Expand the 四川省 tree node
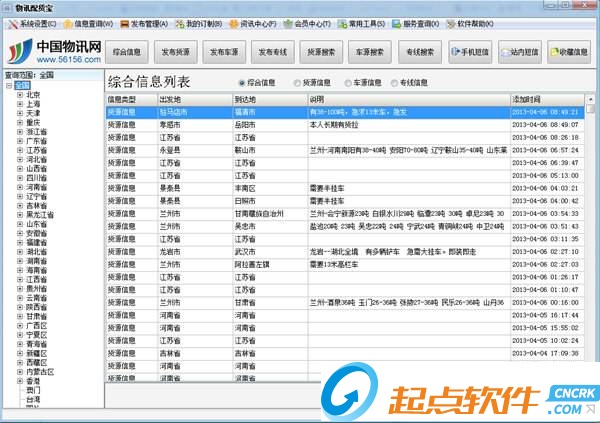600x423 pixels. (20, 178)
